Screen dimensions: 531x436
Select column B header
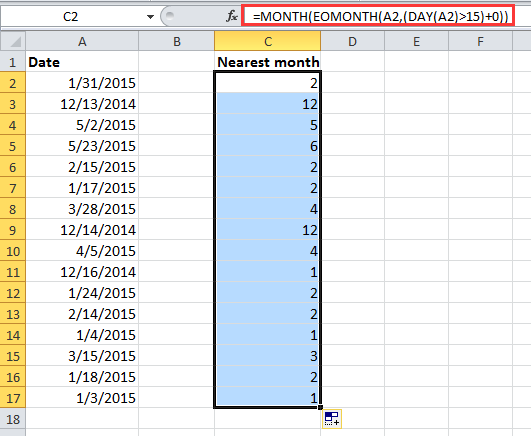(176, 41)
